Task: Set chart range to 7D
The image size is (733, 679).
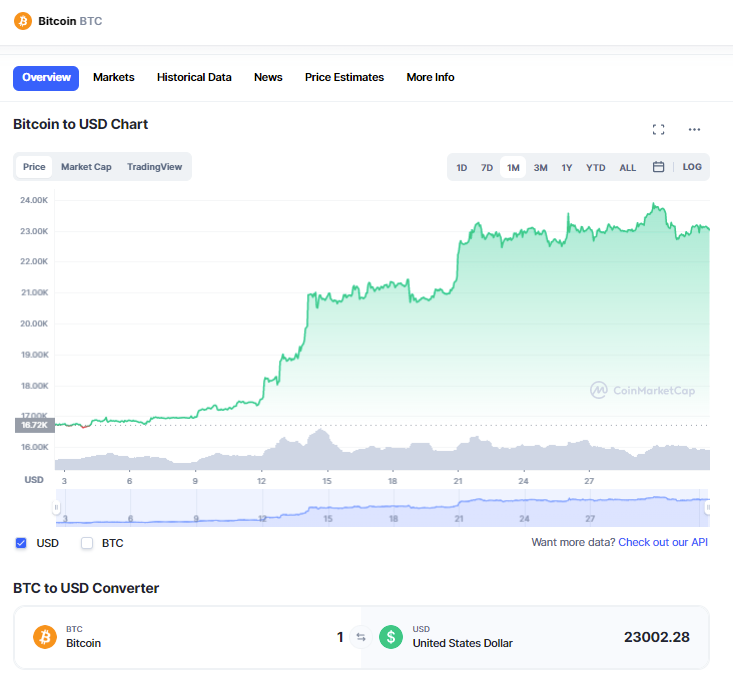Action: (487, 167)
